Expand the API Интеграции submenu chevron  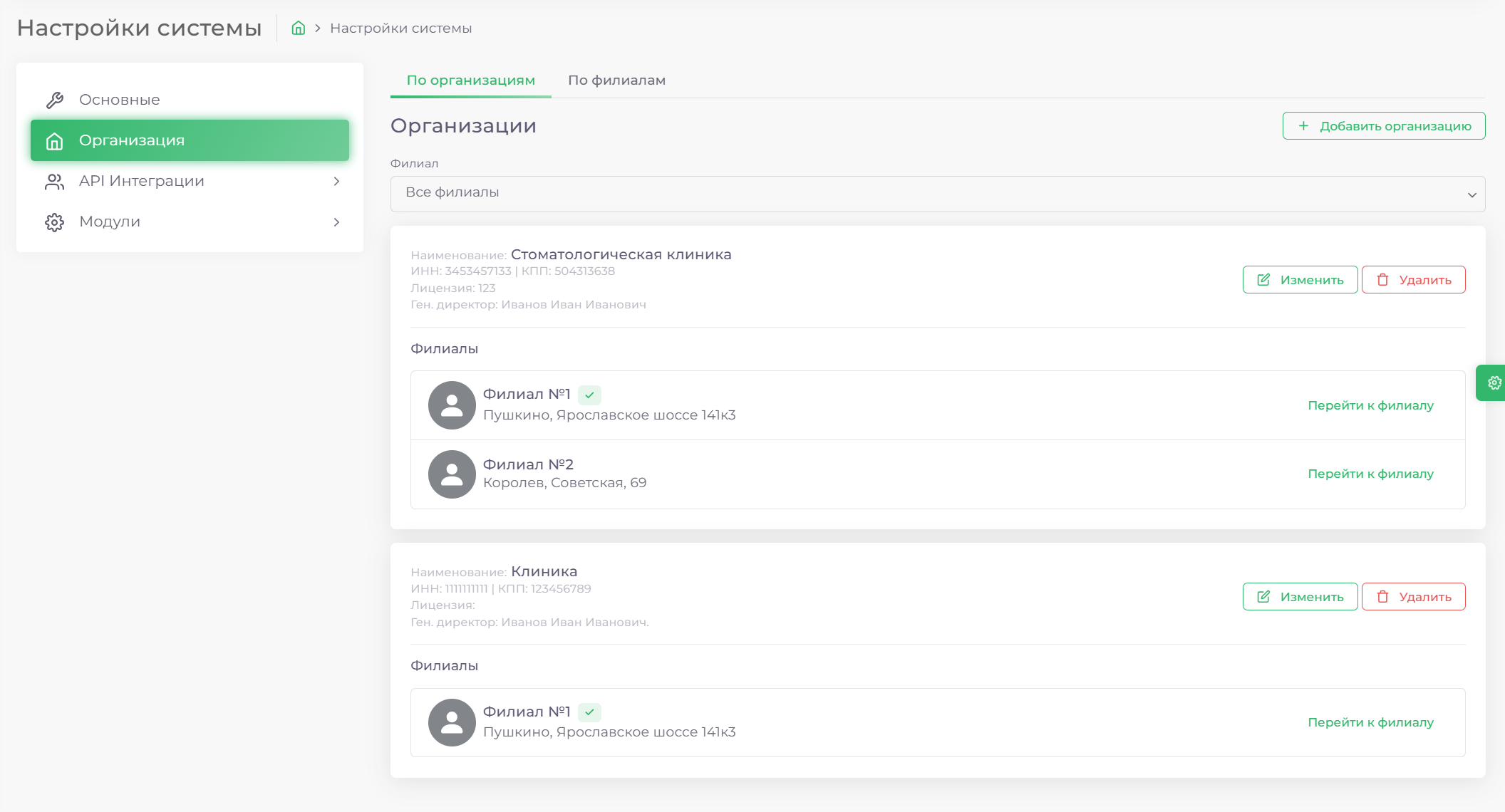336,182
